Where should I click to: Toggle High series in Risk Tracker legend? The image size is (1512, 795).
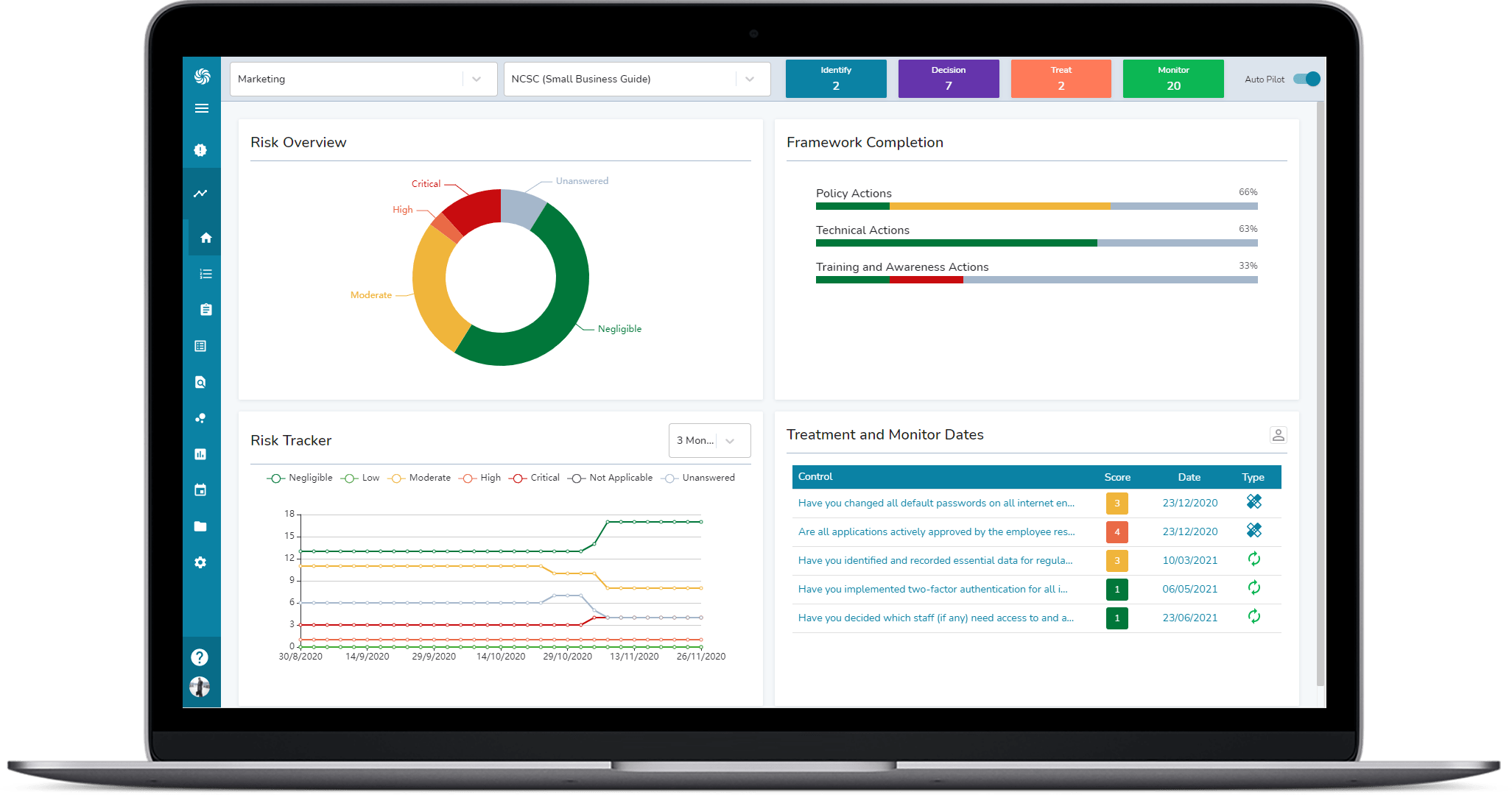pos(479,478)
